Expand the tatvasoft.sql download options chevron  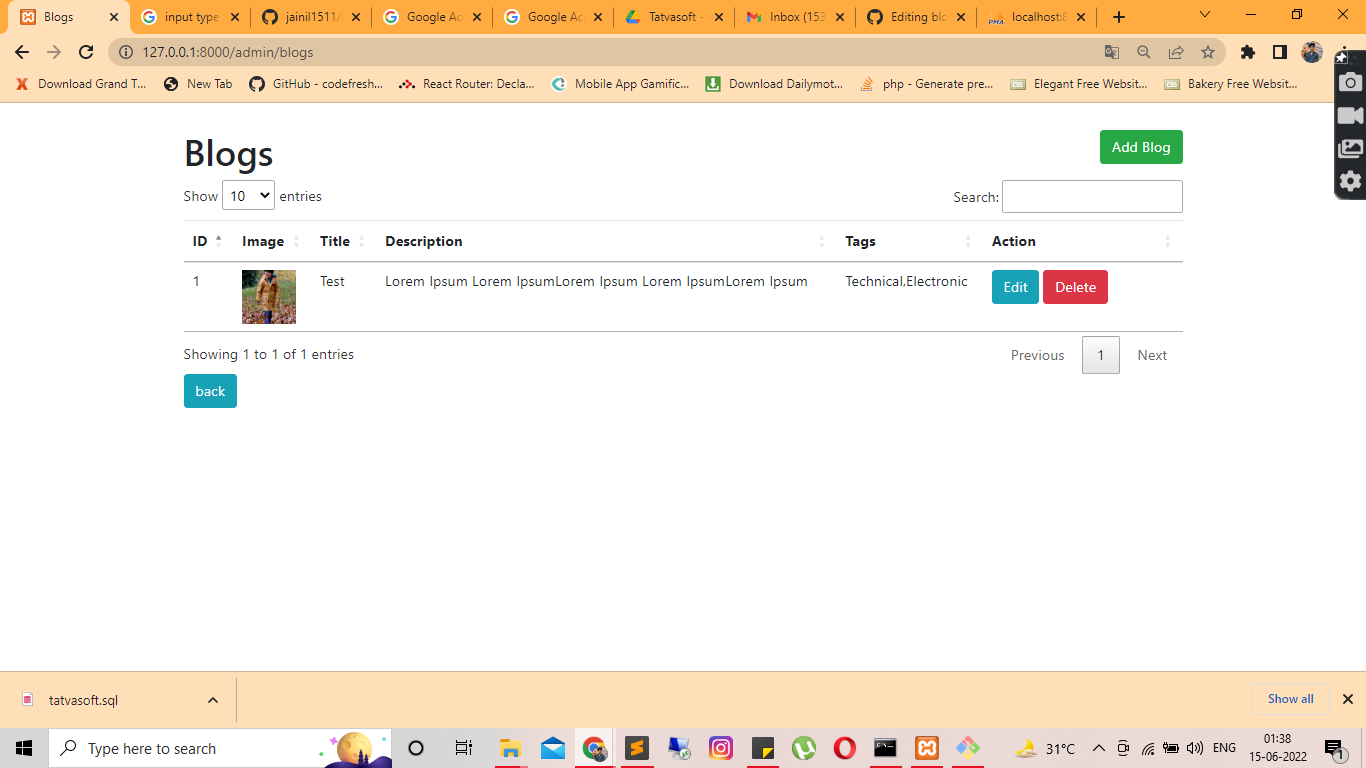211,699
